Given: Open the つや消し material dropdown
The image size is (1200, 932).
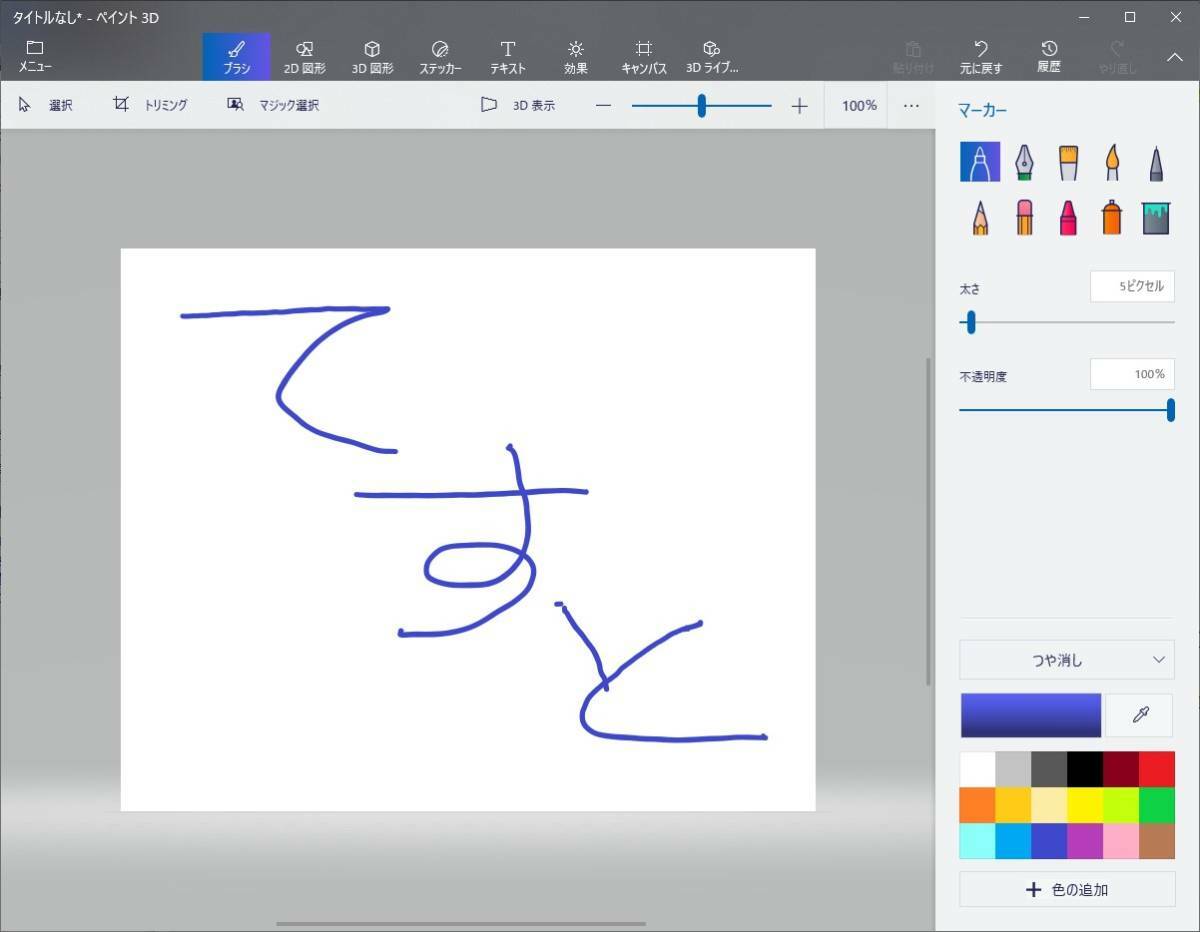Looking at the screenshot, I should tap(1067, 660).
